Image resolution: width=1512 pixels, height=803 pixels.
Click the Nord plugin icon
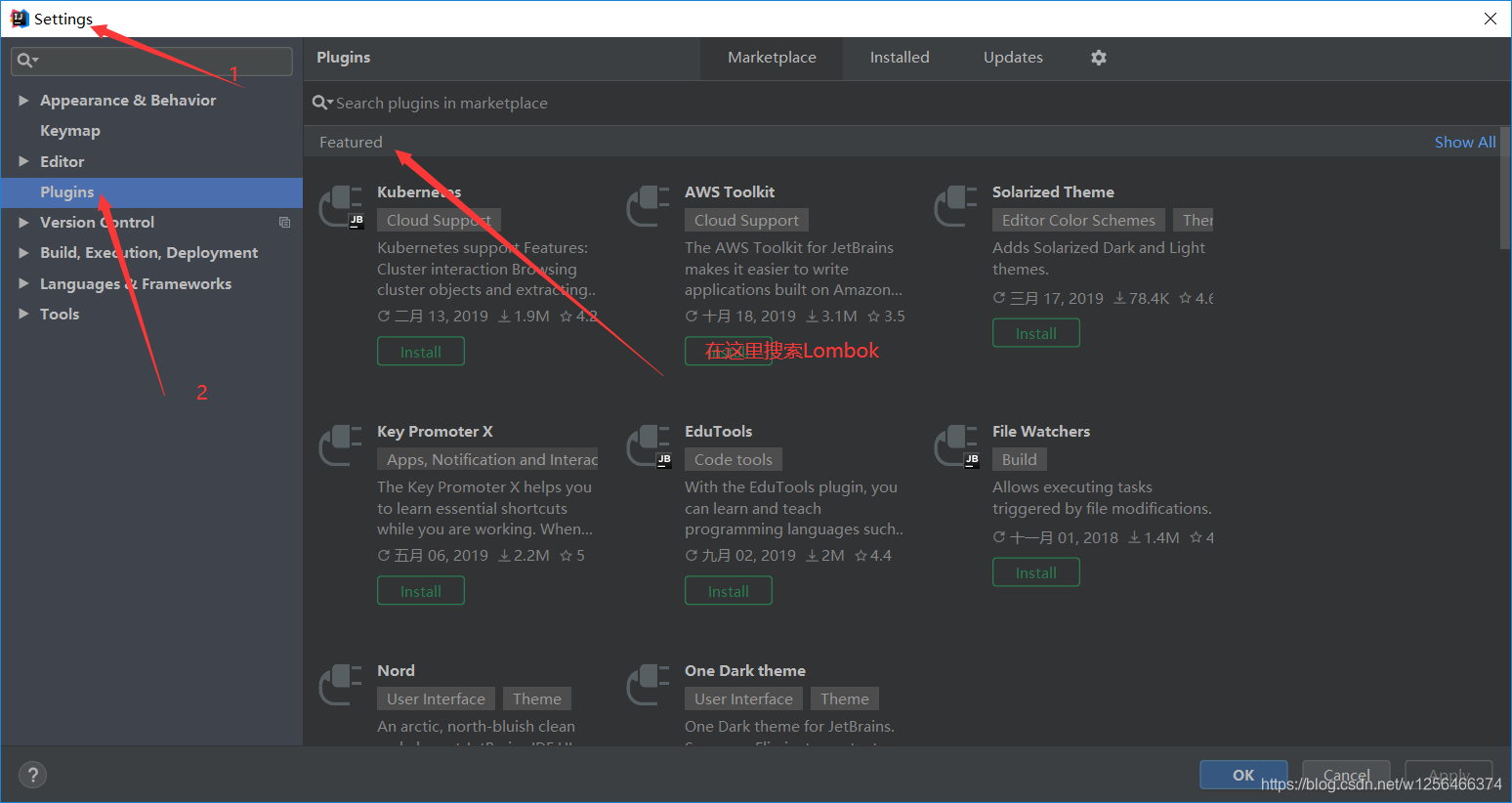tap(342, 686)
